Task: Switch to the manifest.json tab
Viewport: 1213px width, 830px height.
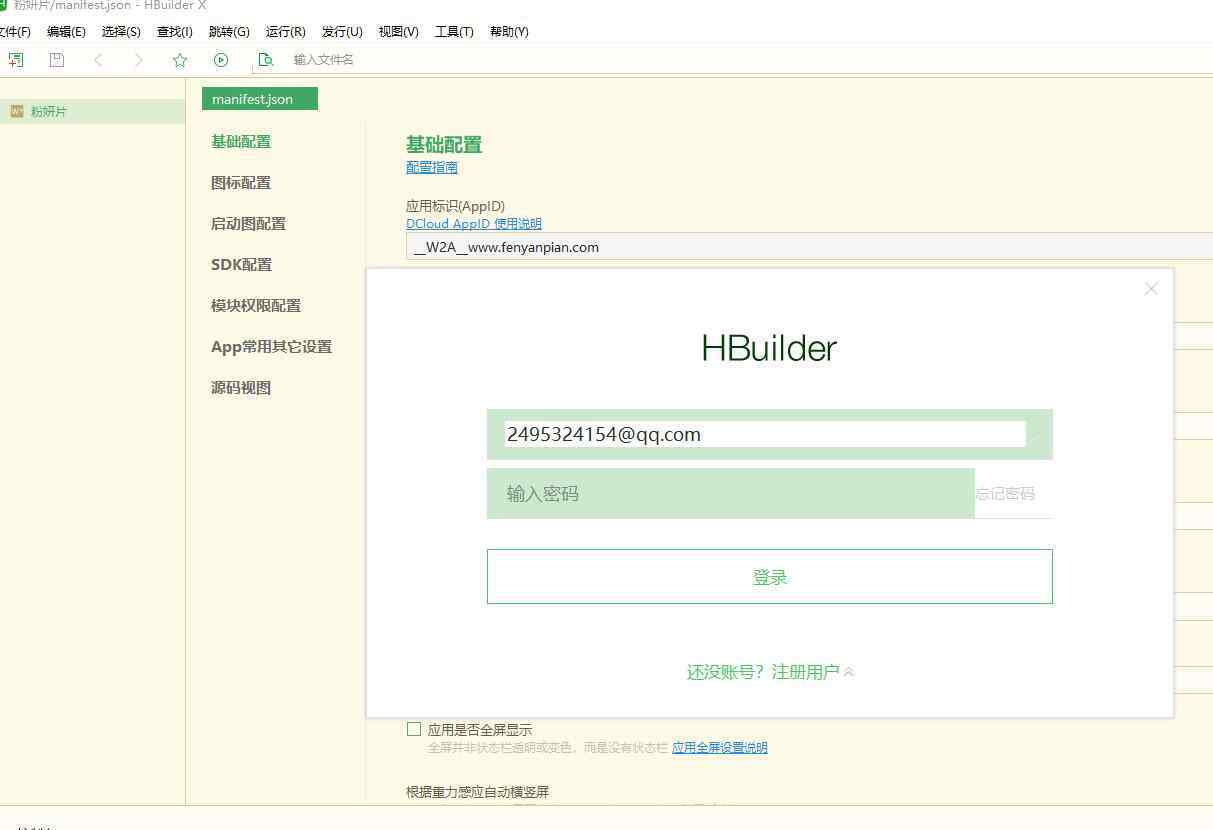Action: click(x=260, y=99)
